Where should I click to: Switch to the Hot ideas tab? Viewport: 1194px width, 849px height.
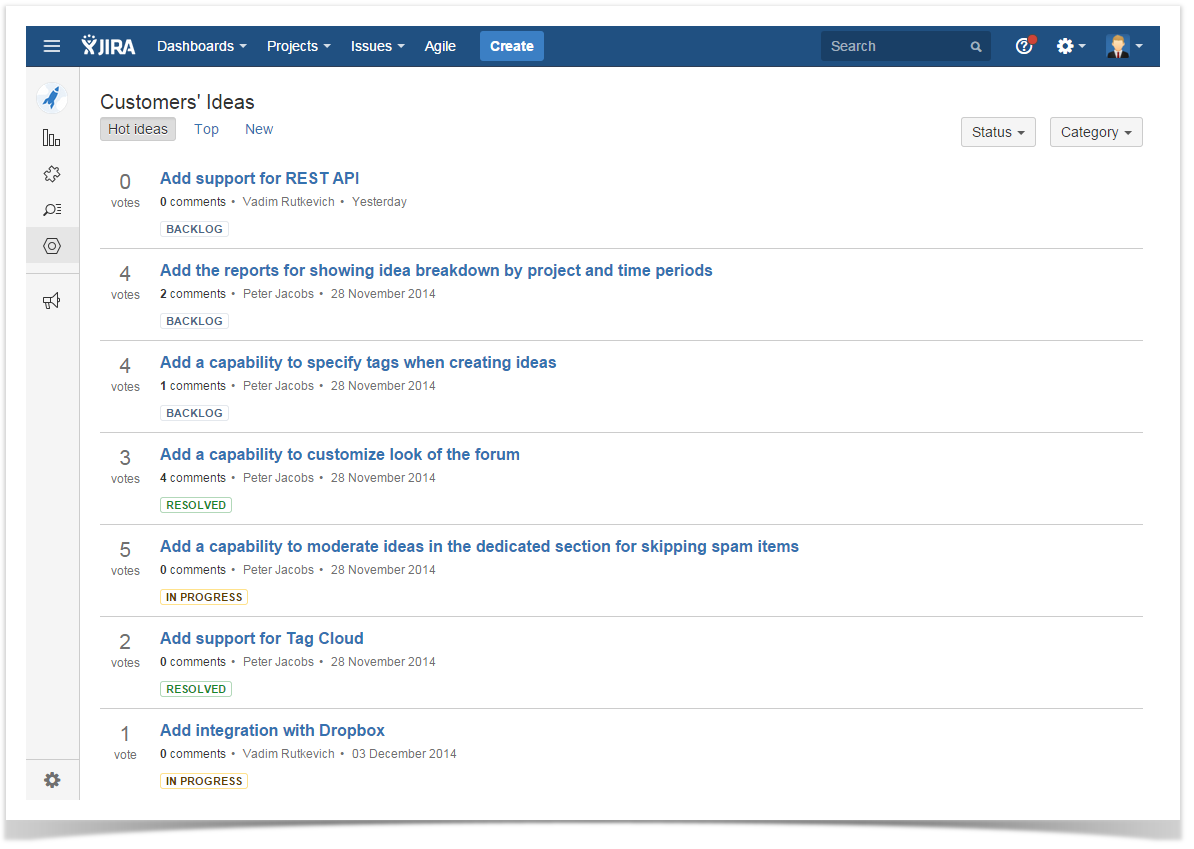coord(138,129)
